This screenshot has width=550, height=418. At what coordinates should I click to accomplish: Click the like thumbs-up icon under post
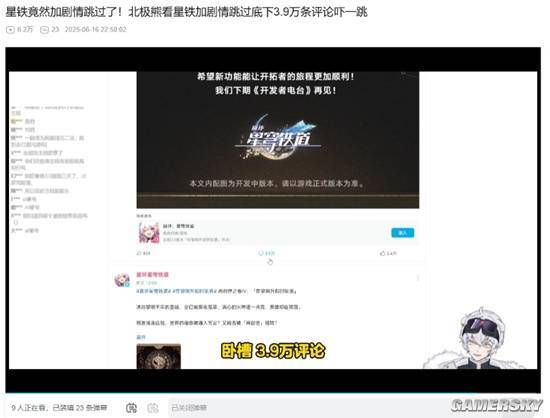click(383, 253)
